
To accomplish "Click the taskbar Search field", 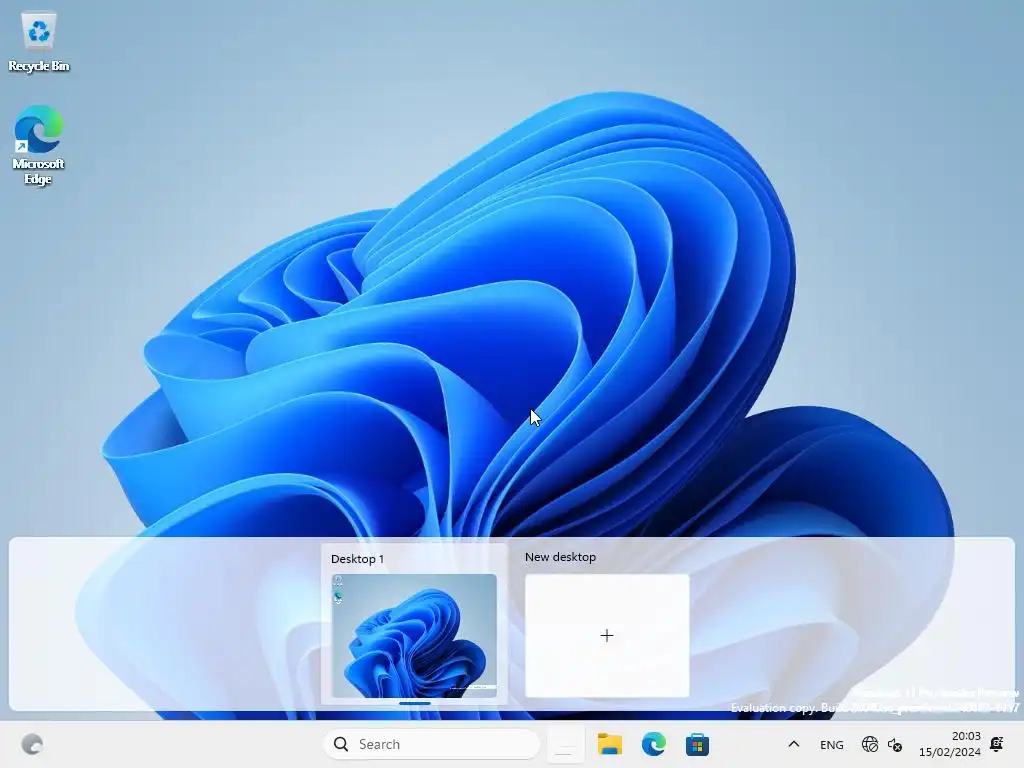I will click(432, 744).
